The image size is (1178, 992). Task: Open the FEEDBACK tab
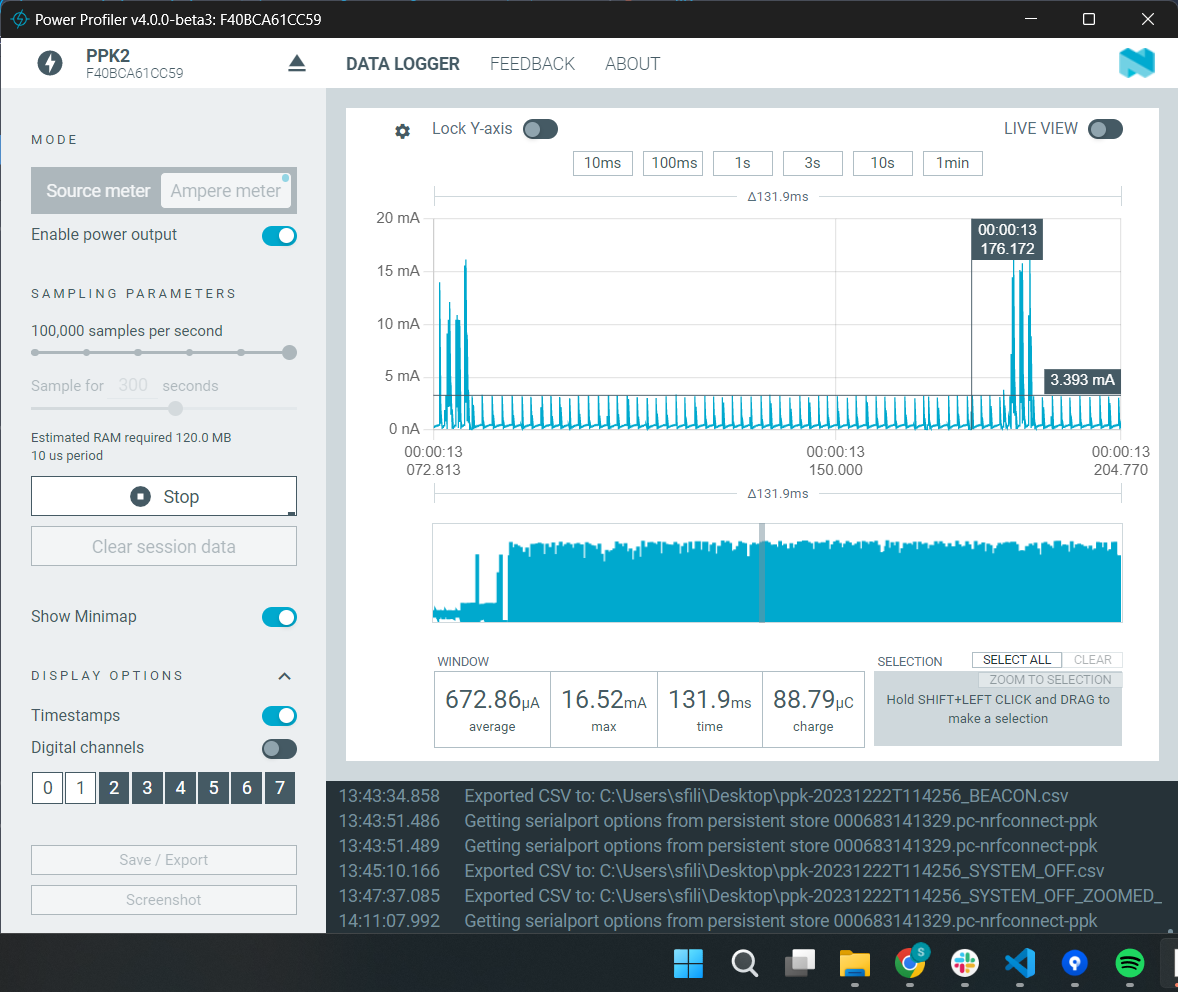click(x=532, y=64)
